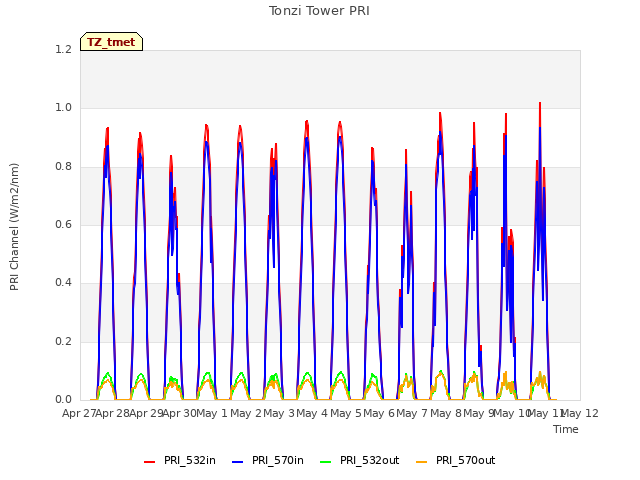Click the y-axis tick value 0.4
This screenshot has width=640, height=480.
[x=63, y=282]
